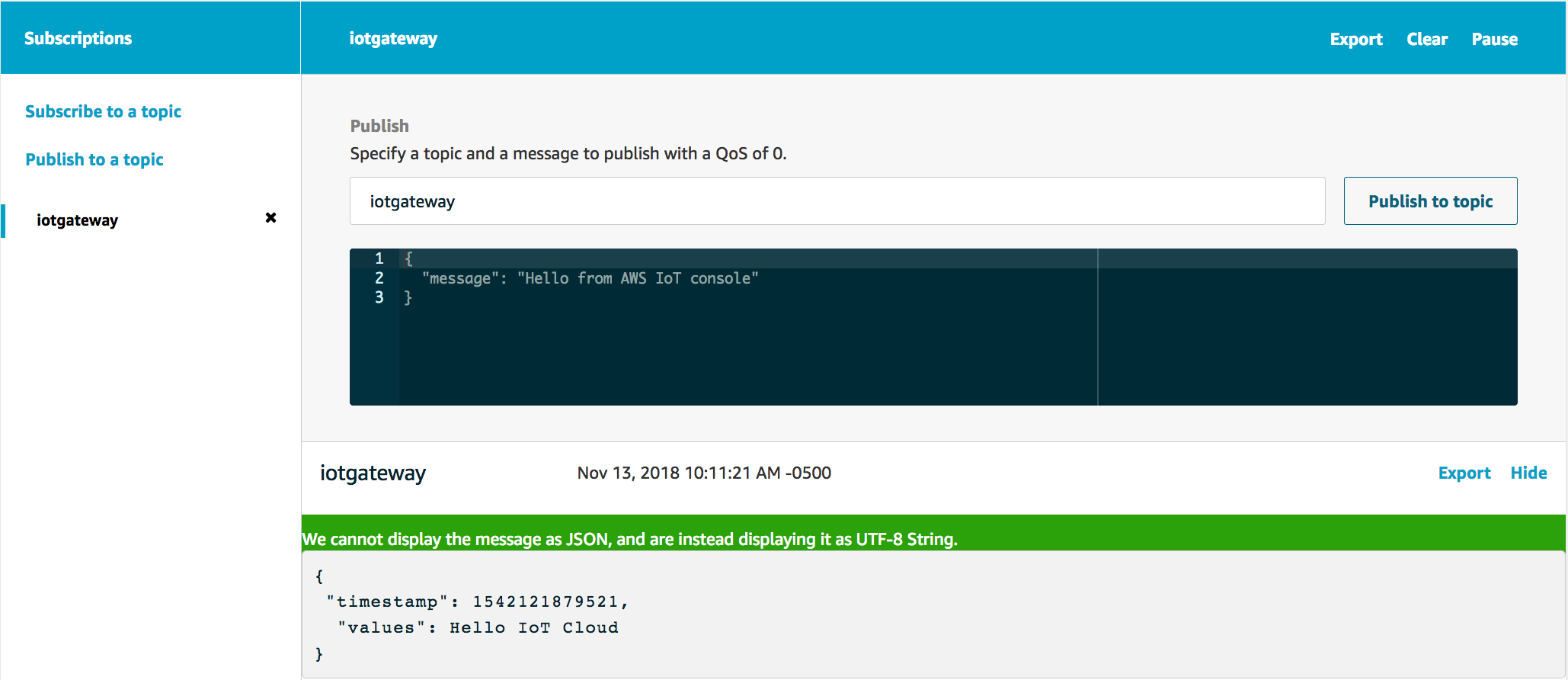The height and width of the screenshot is (680, 1568).
Task: Select the iotgateway subscription in the sidebar
Action: (77, 220)
